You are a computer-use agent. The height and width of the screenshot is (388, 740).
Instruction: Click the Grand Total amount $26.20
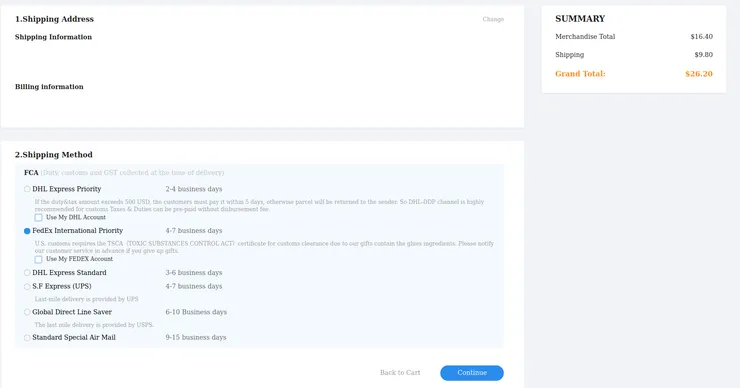(x=699, y=74)
